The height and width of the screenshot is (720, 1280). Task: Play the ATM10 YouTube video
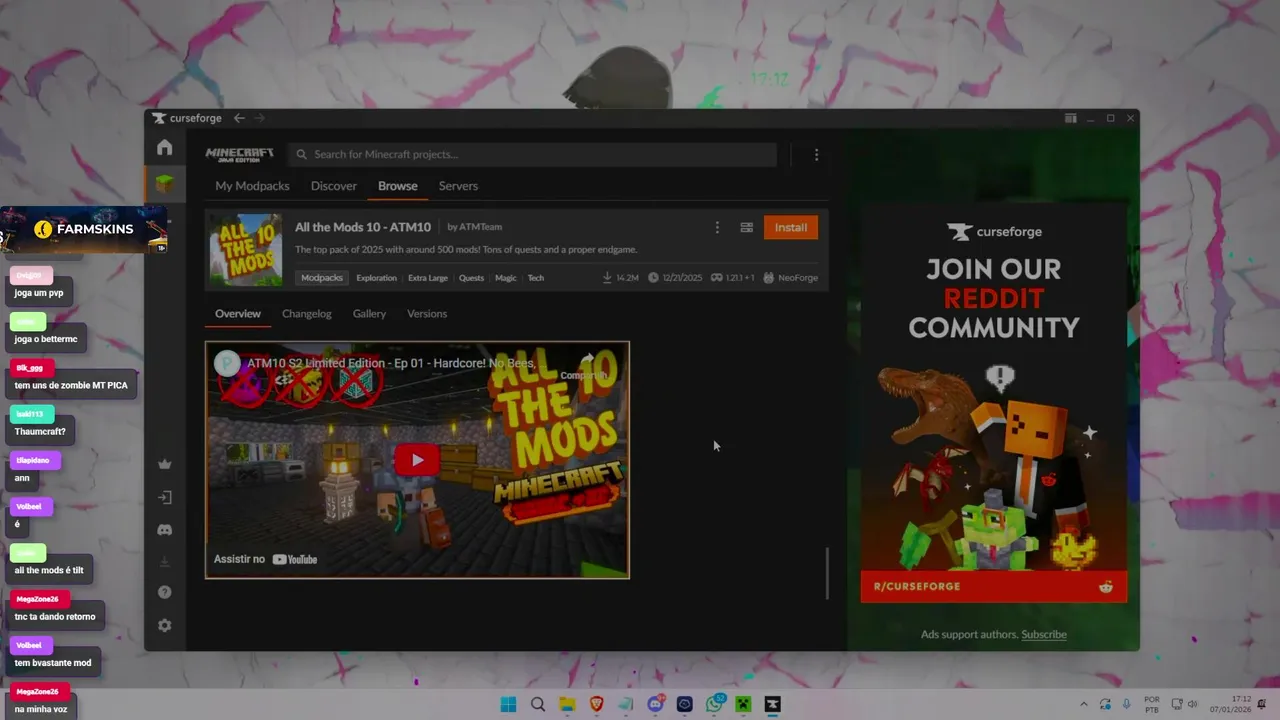coord(417,460)
